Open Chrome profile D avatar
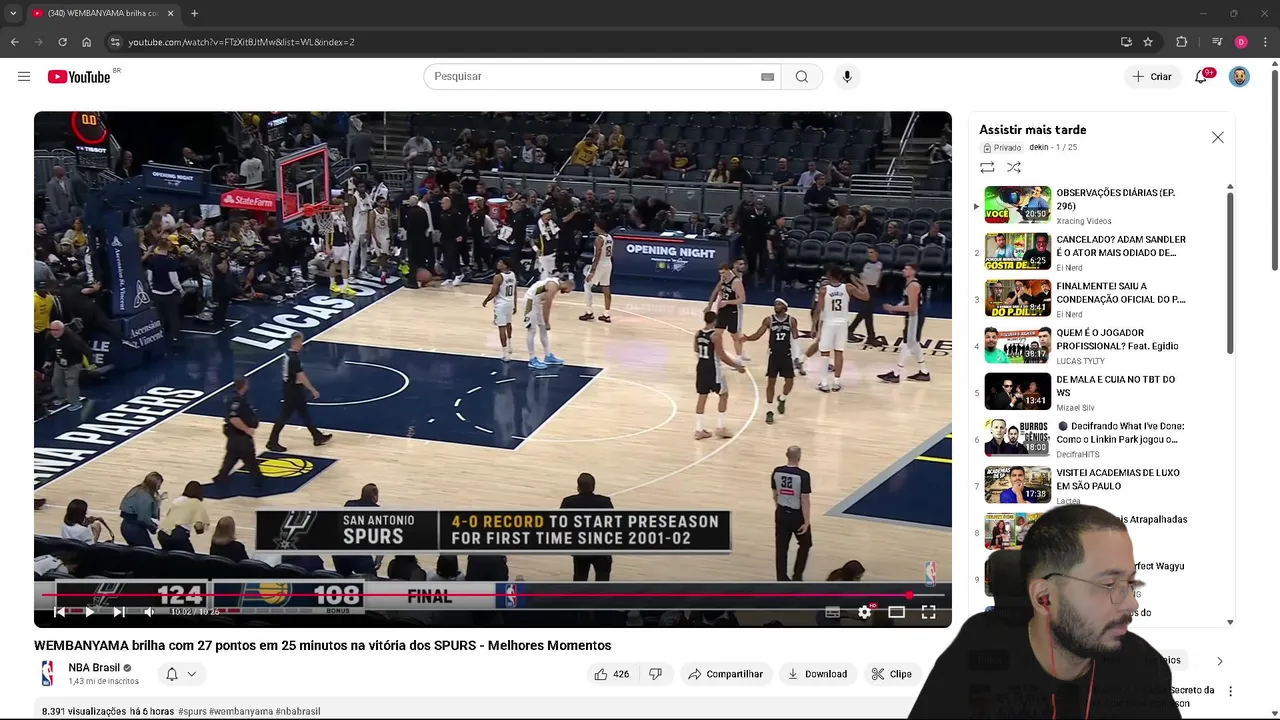Image resolution: width=1280 pixels, height=720 pixels. click(x=1241, y=42)
